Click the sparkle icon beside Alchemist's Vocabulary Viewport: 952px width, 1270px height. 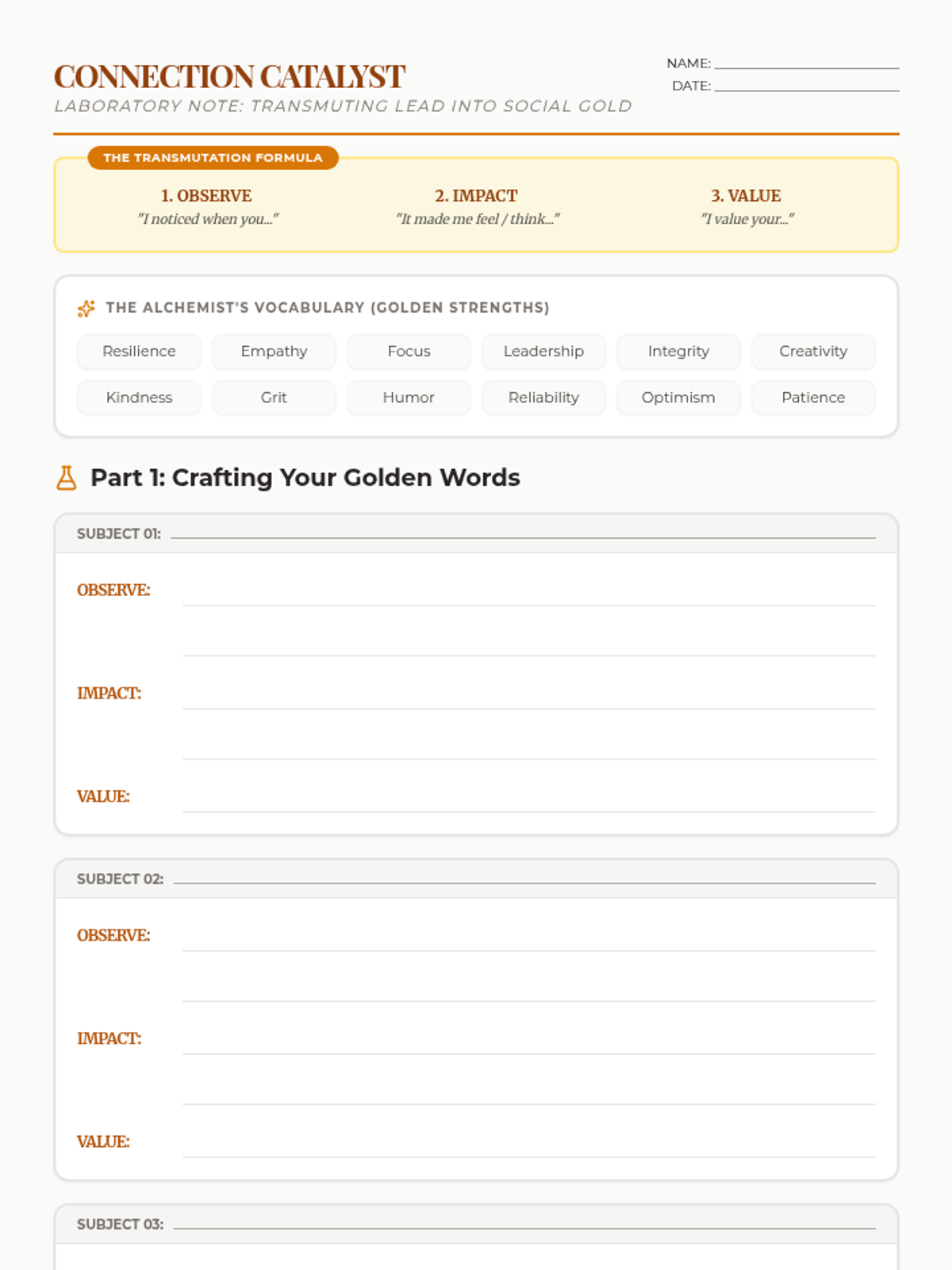tap(86, 308)
